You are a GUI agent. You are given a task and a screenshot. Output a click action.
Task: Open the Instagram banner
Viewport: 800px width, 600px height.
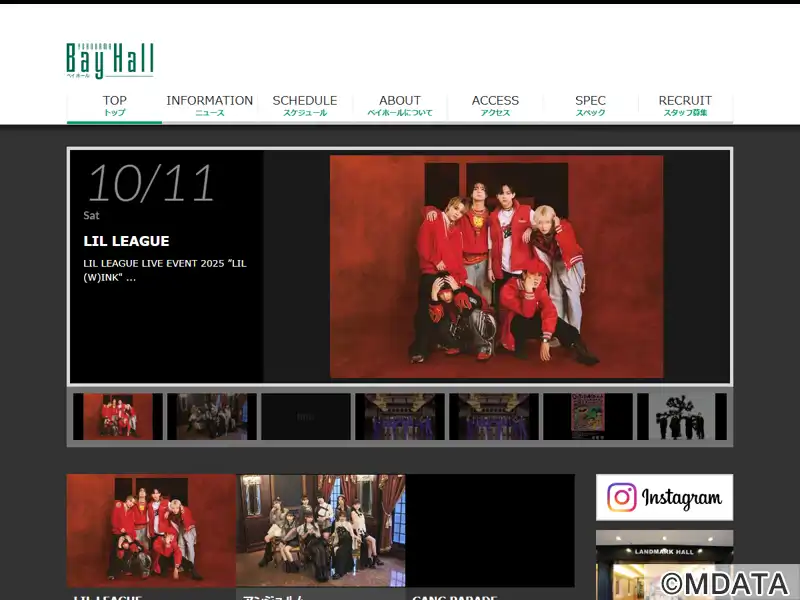coord(664,497)
